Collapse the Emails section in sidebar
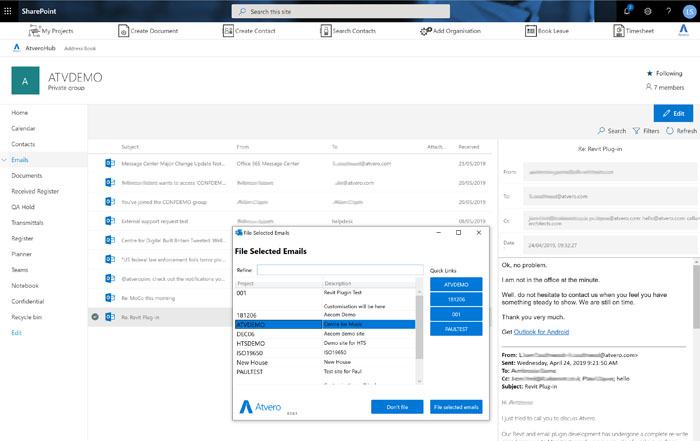The height and width of the screenshot is (441, 700). (5, 160)
